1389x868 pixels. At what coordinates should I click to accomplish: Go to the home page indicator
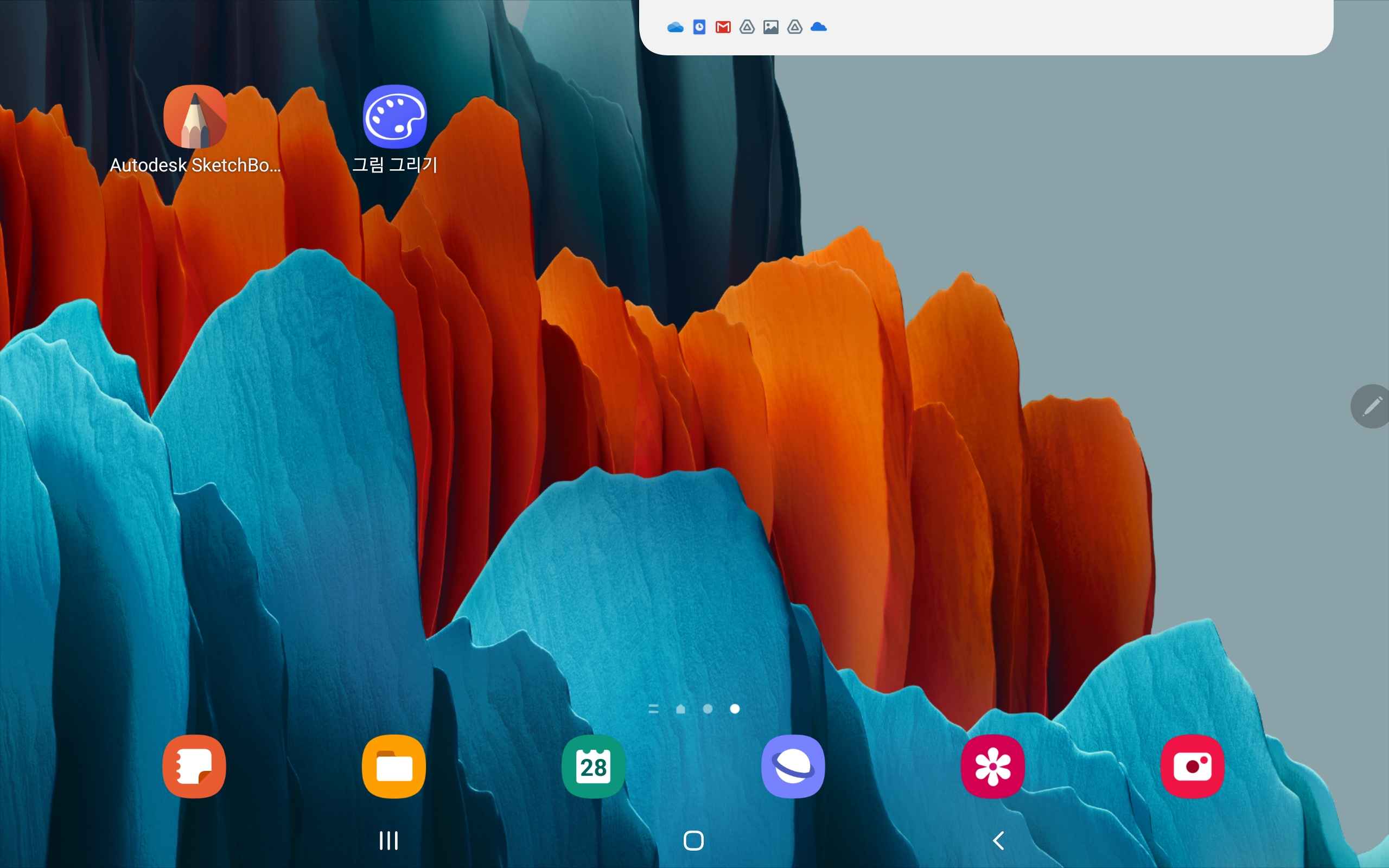click(681, 709)
